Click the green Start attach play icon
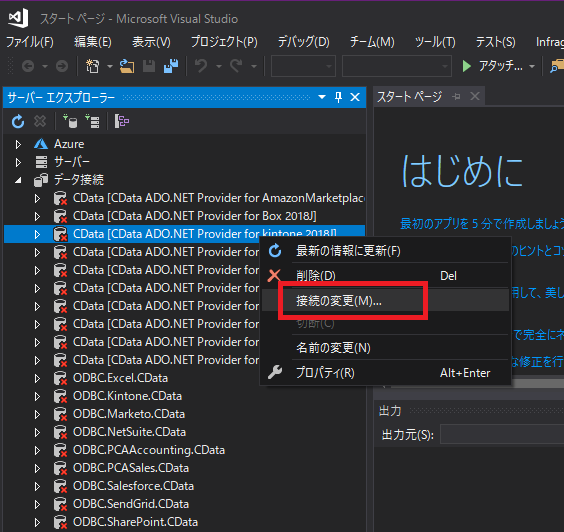Viewport: 564px width, 532px height. [x=467, y=66]
